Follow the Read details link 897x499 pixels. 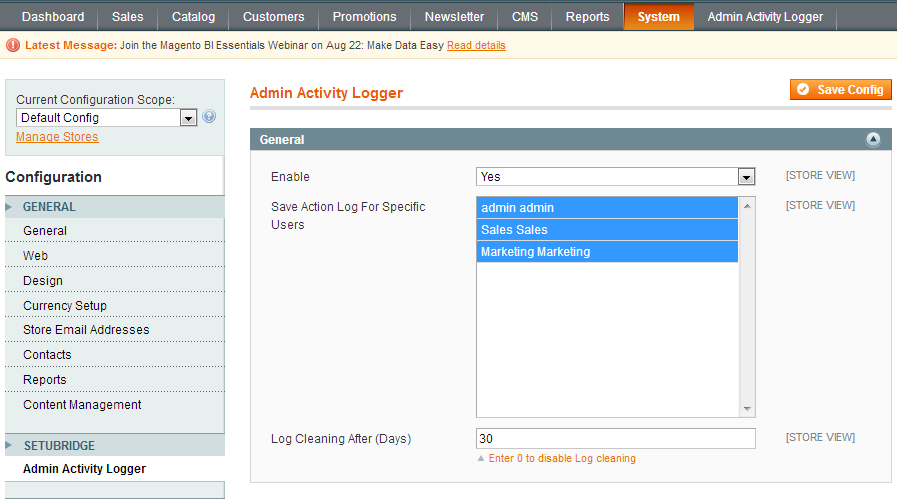[476, 46]
